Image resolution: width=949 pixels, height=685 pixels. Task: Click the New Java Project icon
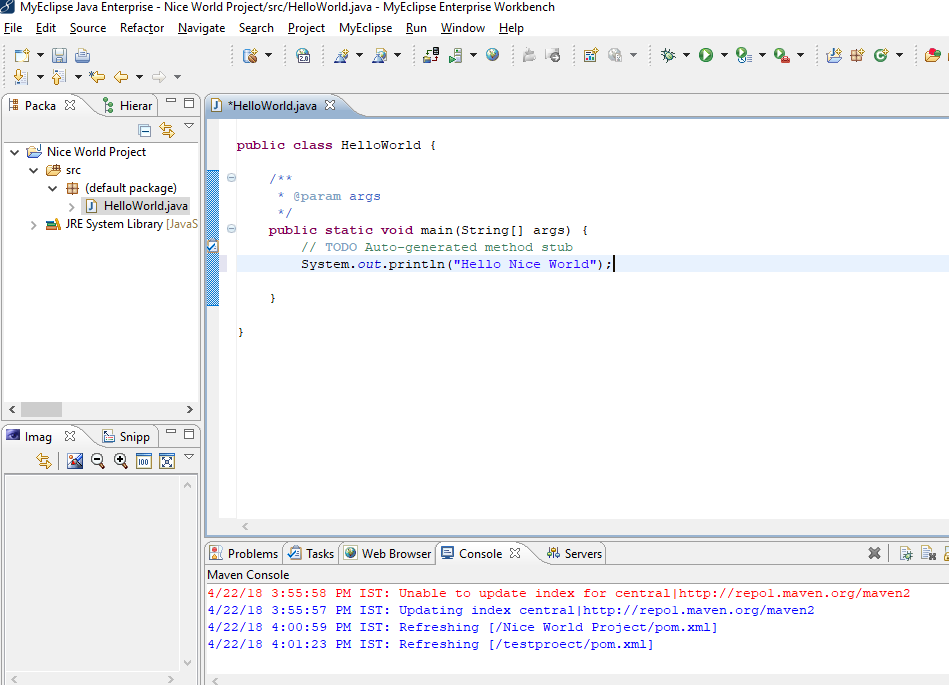tap(834, 56)
